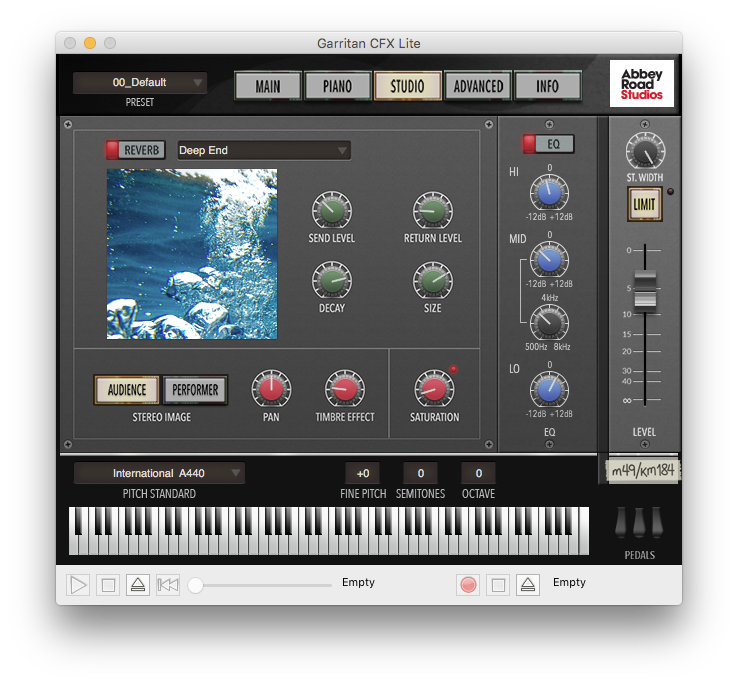This screenshot has height=685, width=738.
Task: Click the ST. WIDTH knob
Action: (645, 152)
